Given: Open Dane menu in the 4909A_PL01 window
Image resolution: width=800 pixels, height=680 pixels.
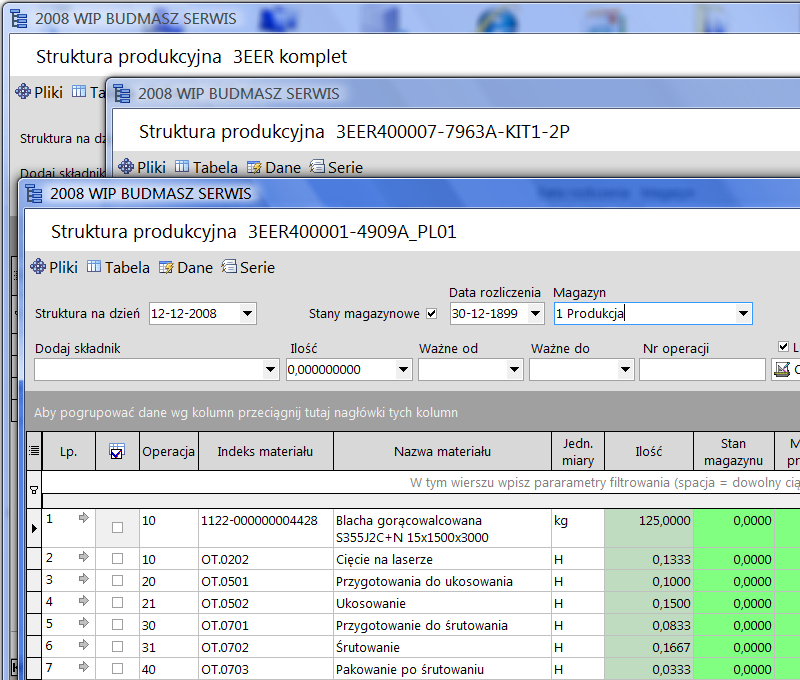Looking at the screenshot, I should pyautogui.click(x=186, y=267).
